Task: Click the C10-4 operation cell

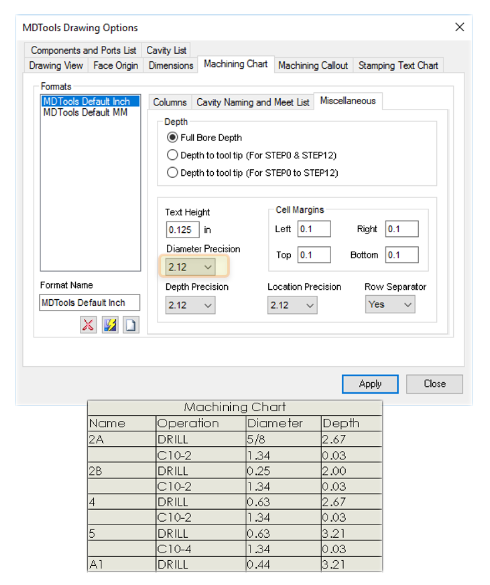Action: pos(201,549)
